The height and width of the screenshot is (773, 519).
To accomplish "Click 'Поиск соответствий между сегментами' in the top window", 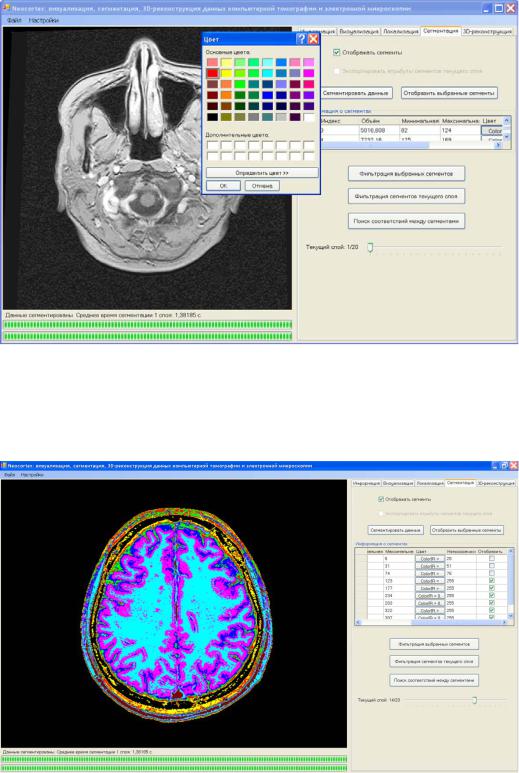I will [406, 221].
